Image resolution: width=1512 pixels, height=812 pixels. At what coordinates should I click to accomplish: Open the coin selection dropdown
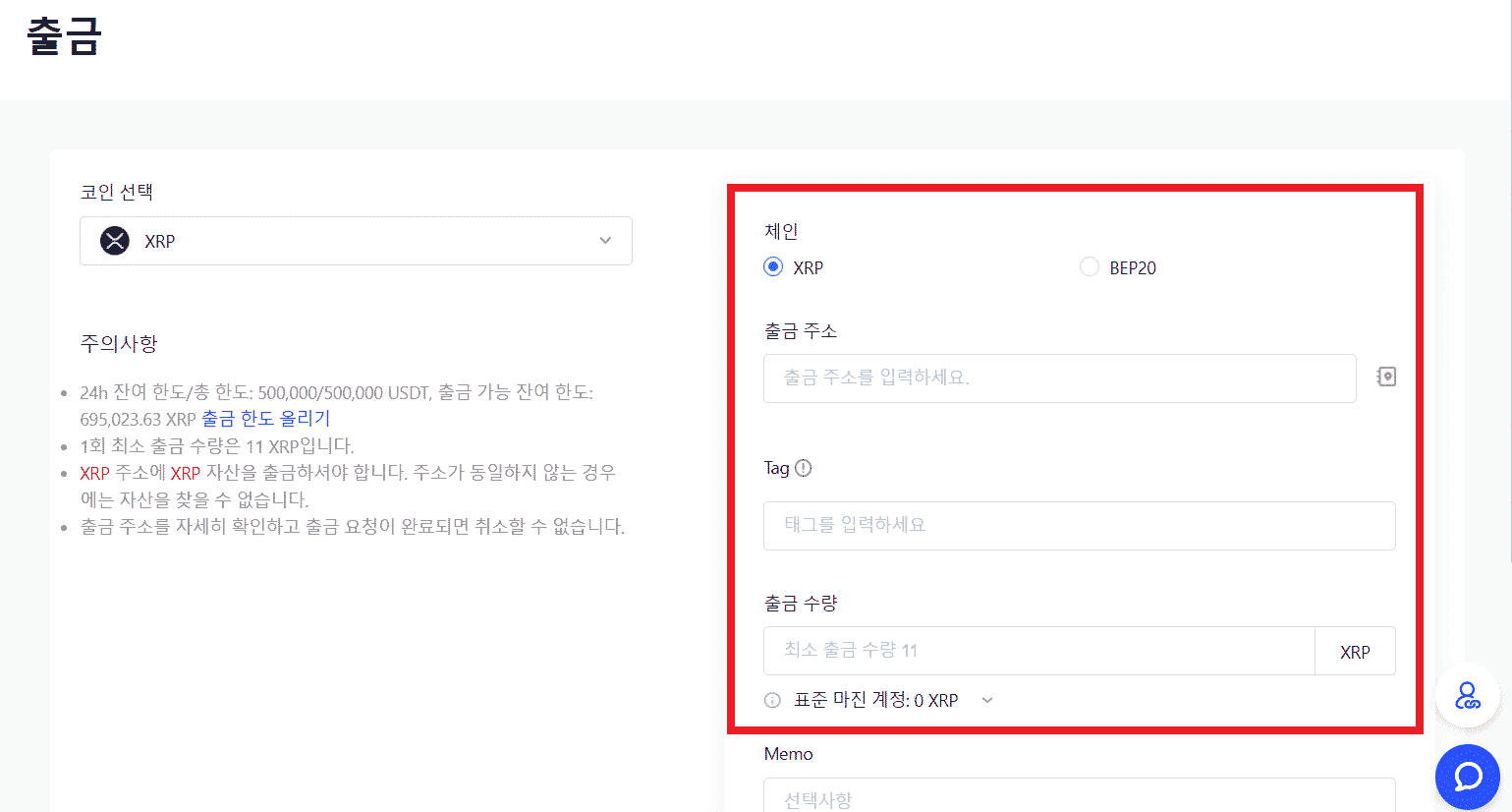click(356, 240)
